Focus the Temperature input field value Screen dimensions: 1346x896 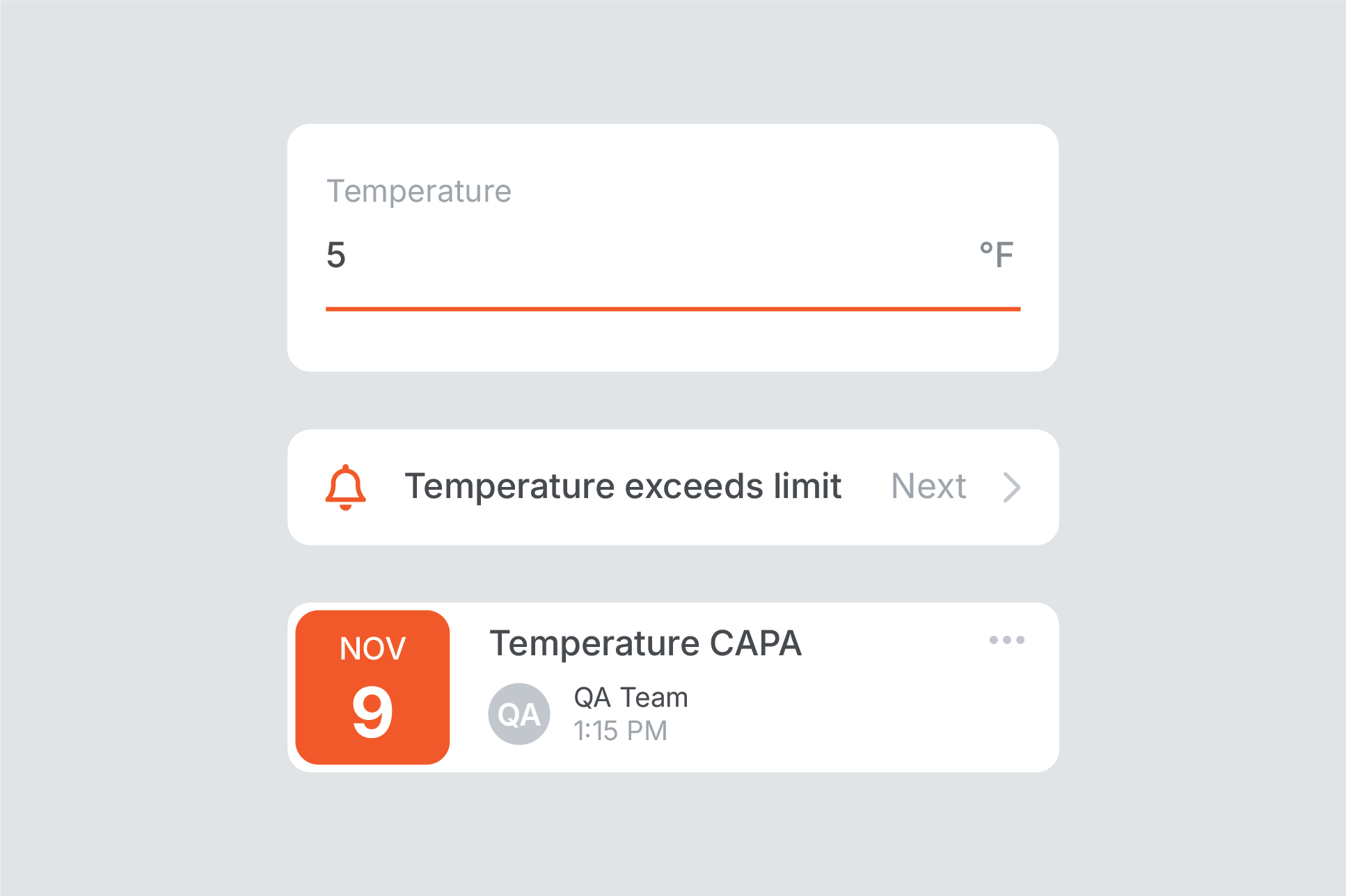click(673, 255)
